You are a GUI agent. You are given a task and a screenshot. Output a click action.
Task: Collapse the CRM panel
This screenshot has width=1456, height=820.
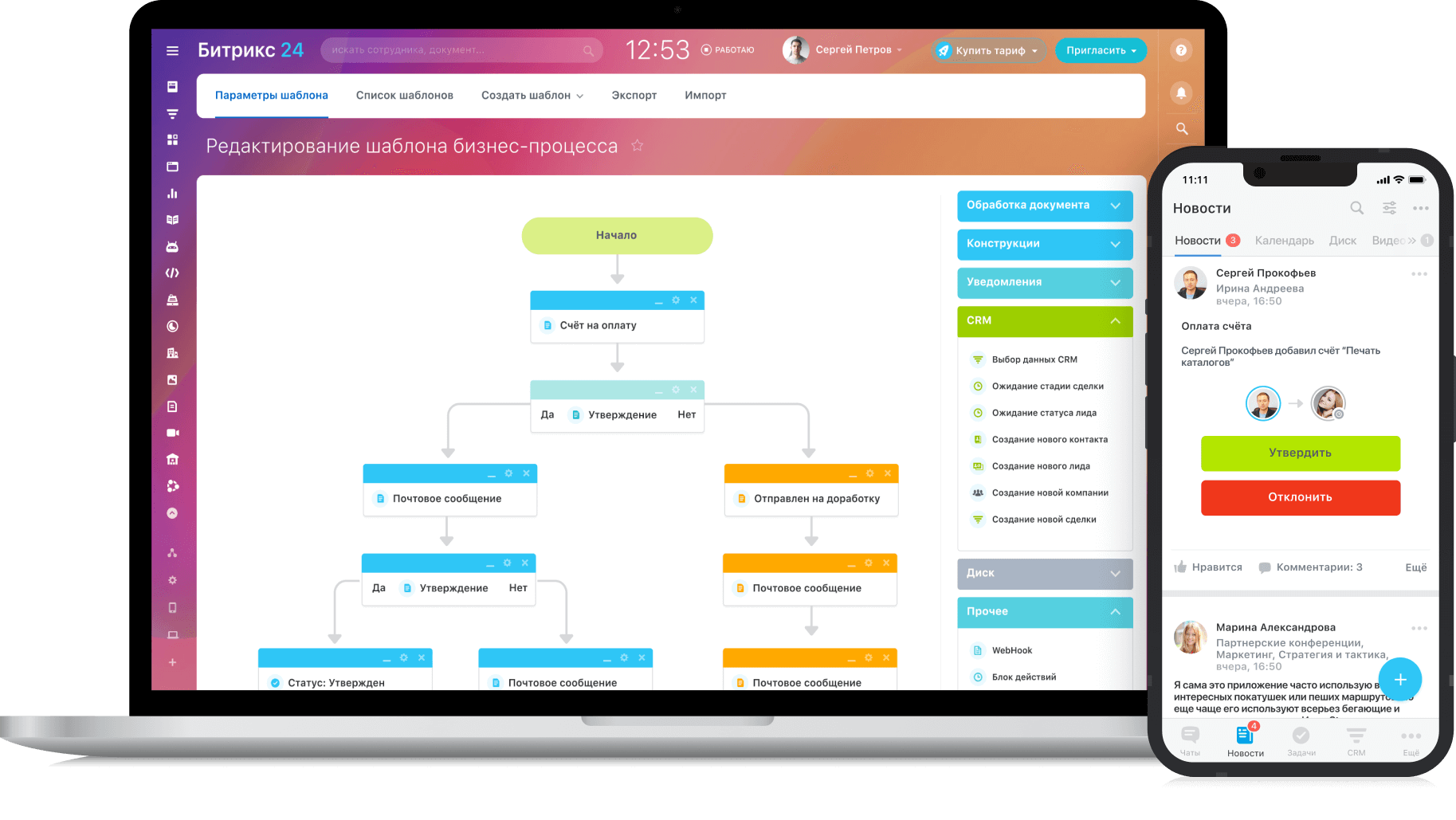pyautogui.click(x=1045, y=321)
